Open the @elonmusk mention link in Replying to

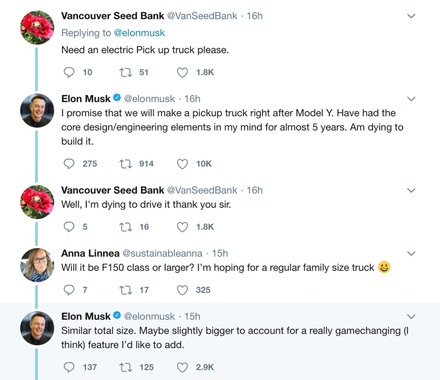139,33
